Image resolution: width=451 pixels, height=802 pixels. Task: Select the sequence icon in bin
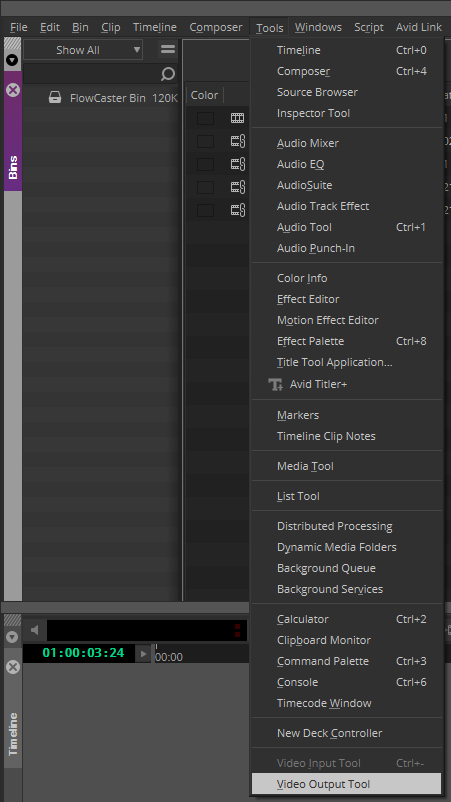(x=238, y=118)
